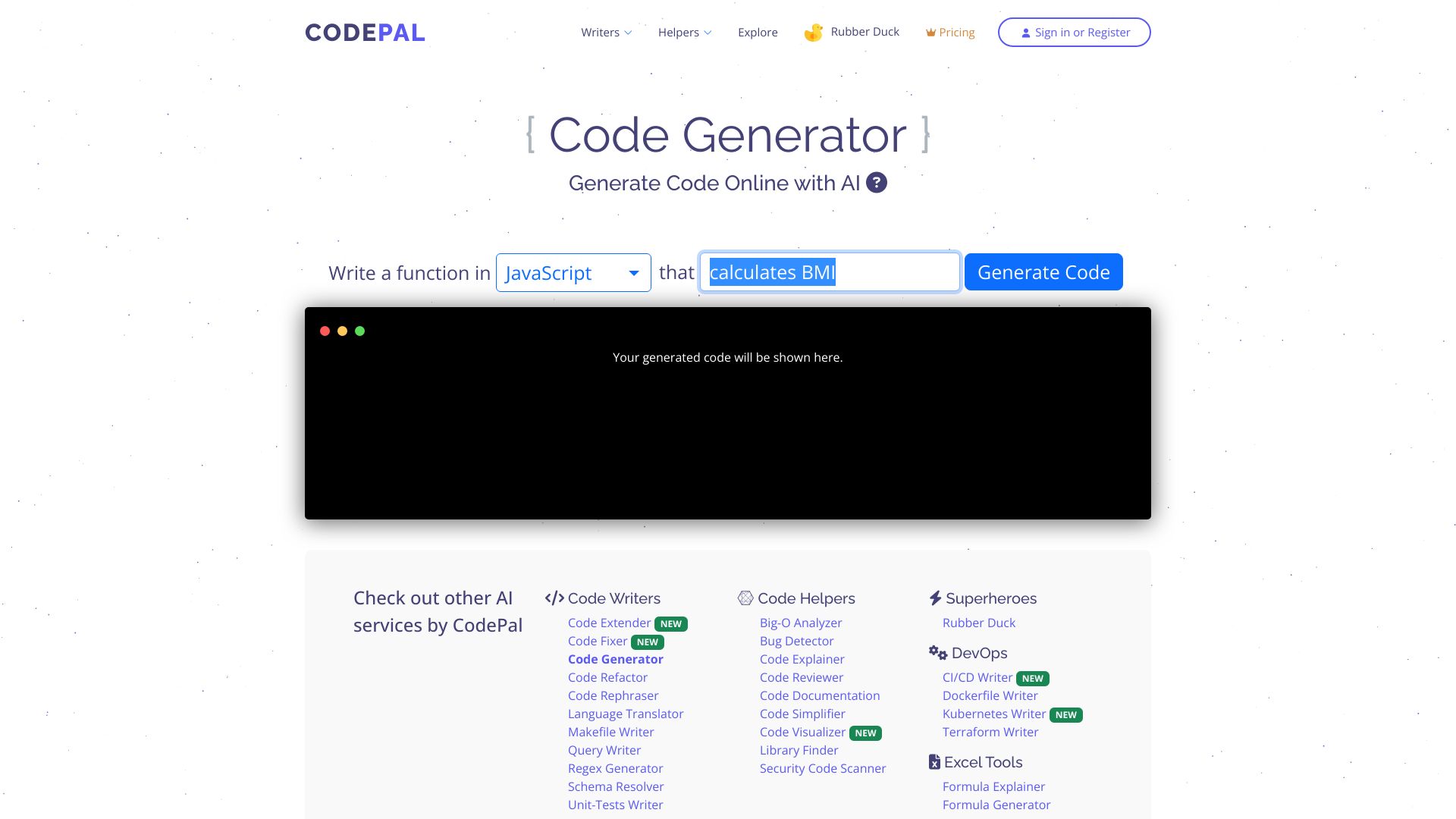Click the Pricing crown icon
Viewport: 1456px width, 819px height.
coord(928,31)
